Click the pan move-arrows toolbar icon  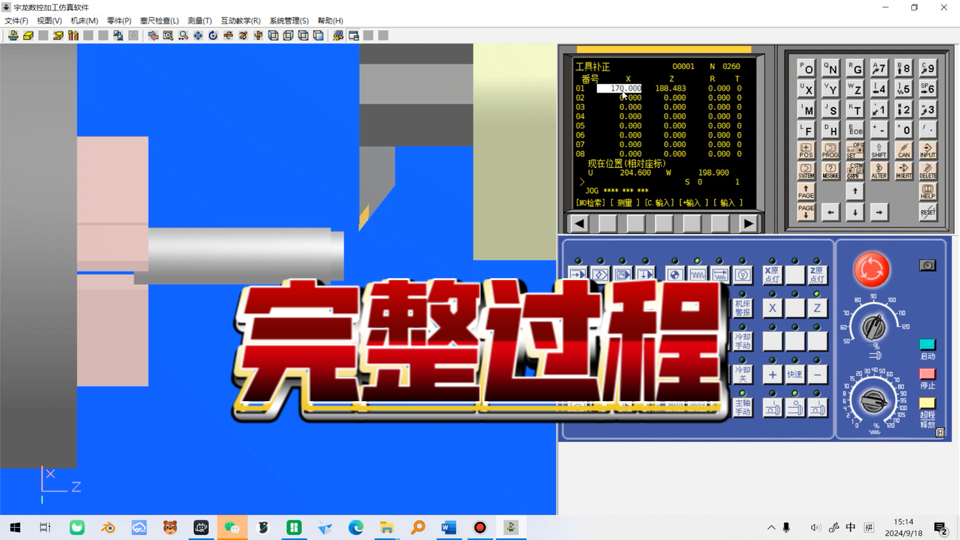coord(198,36)
